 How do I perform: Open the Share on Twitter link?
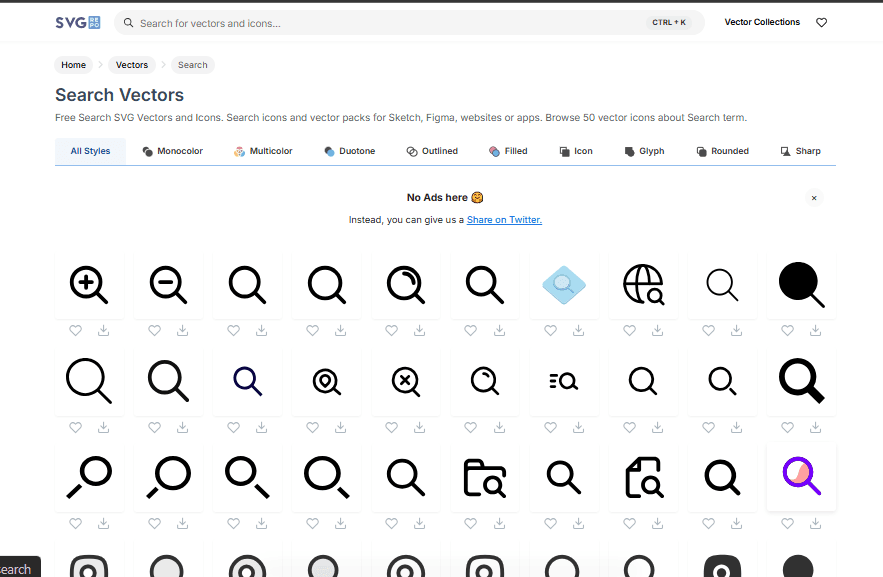coord(504,220)
